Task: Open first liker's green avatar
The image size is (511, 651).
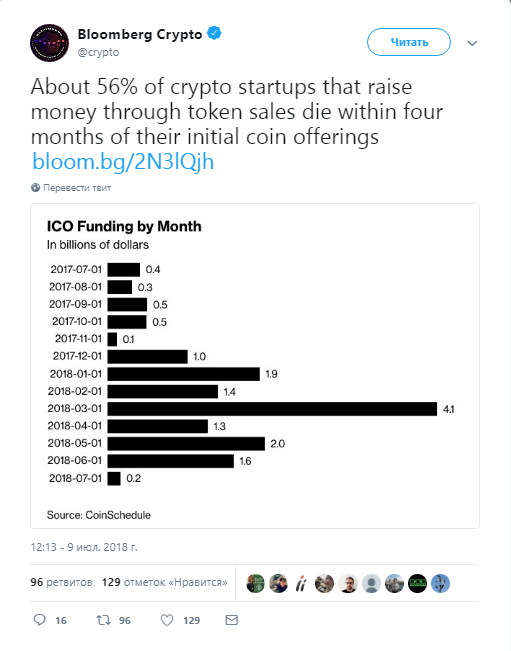Action: (255, 583)
